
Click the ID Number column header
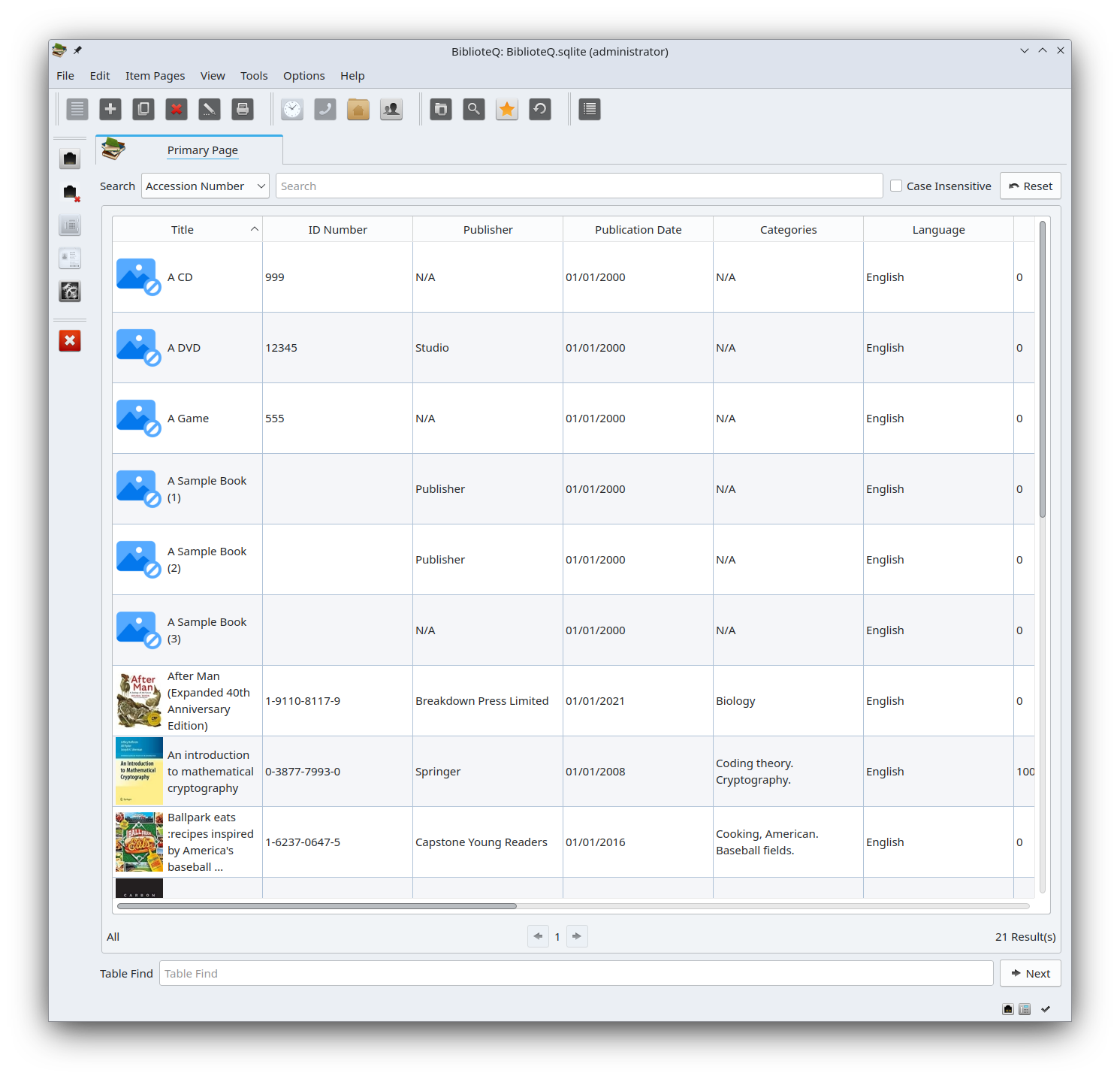337,230
